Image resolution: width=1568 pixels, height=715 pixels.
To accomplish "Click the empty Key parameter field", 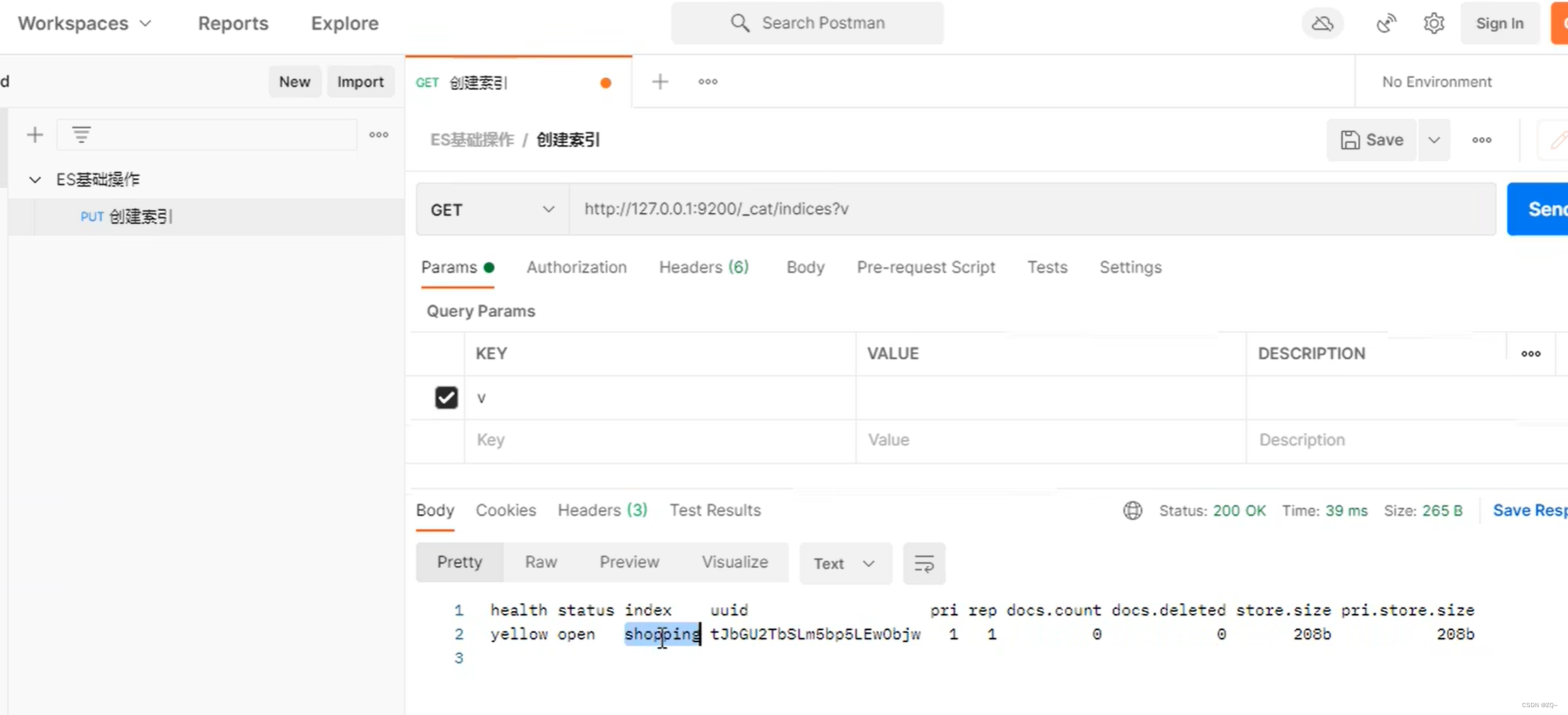I will coord(660,441).
